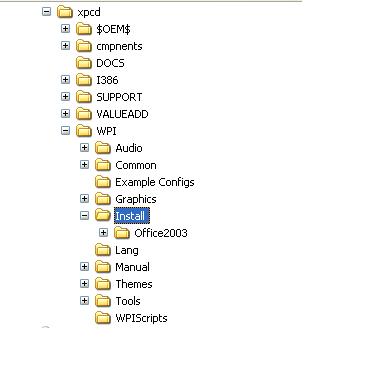Click the Audio folder icon

[x=103, y=148]
